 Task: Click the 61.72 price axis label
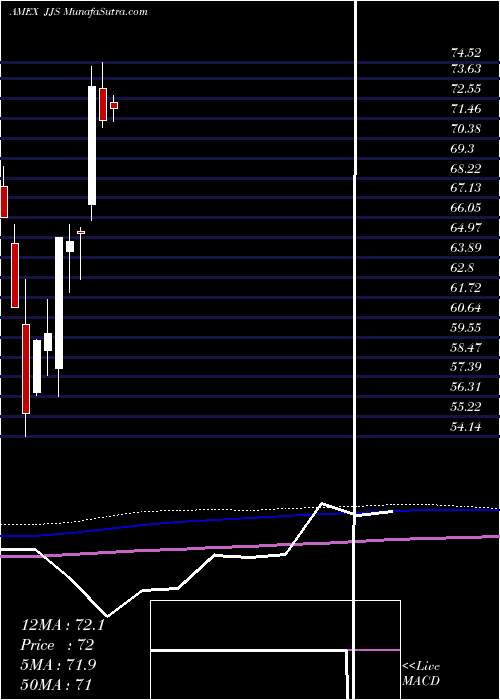(x=466, y=288)
